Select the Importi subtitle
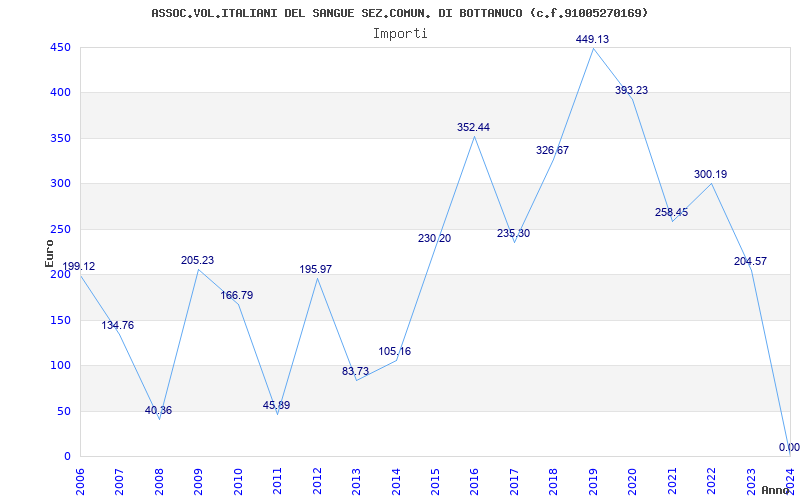The image size is (800, 500). pos(400,34)
